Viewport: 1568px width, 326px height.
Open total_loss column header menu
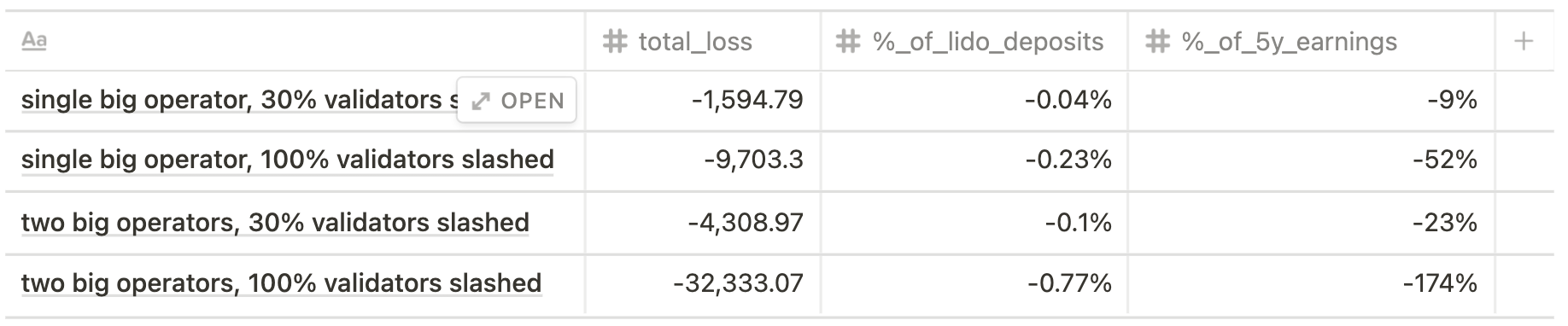tap(702, 41)
